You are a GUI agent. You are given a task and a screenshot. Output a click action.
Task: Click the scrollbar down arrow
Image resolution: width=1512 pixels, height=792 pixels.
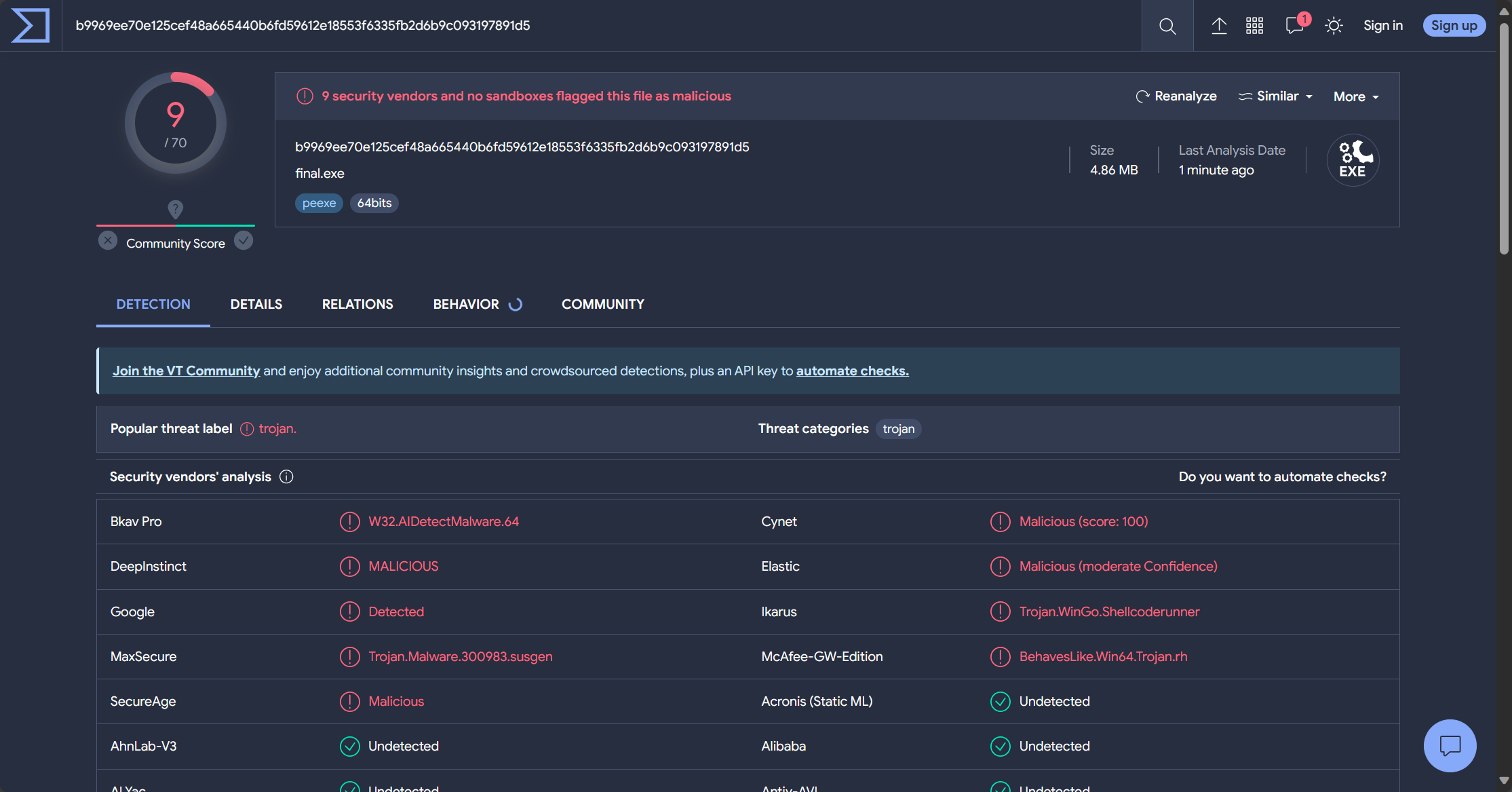click(1504, 781)
